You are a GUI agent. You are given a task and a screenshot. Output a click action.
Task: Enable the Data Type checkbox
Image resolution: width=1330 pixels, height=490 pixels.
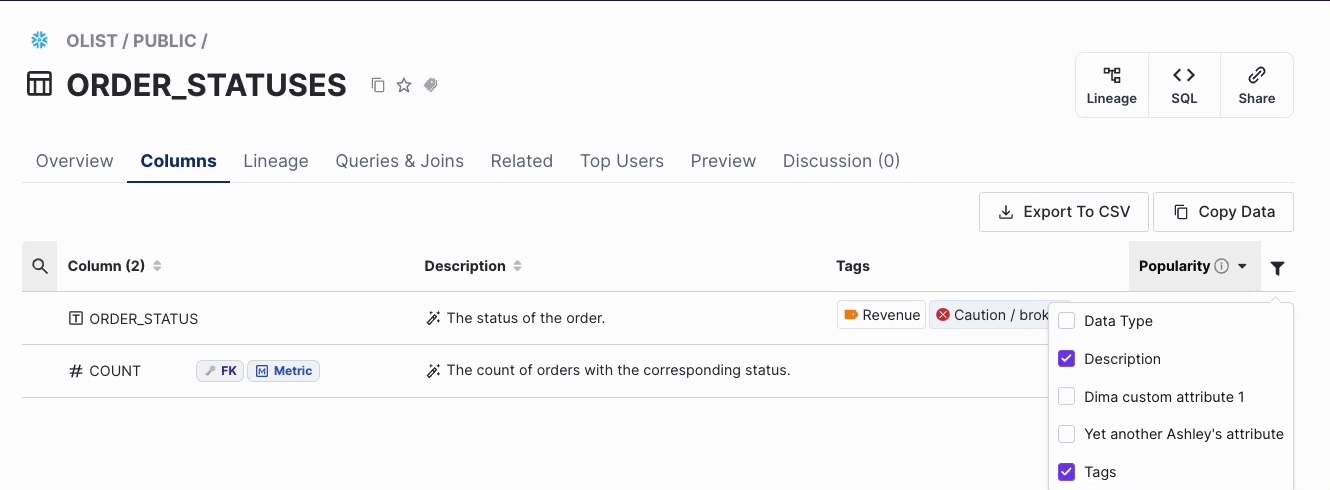(x=1066, y=321)
